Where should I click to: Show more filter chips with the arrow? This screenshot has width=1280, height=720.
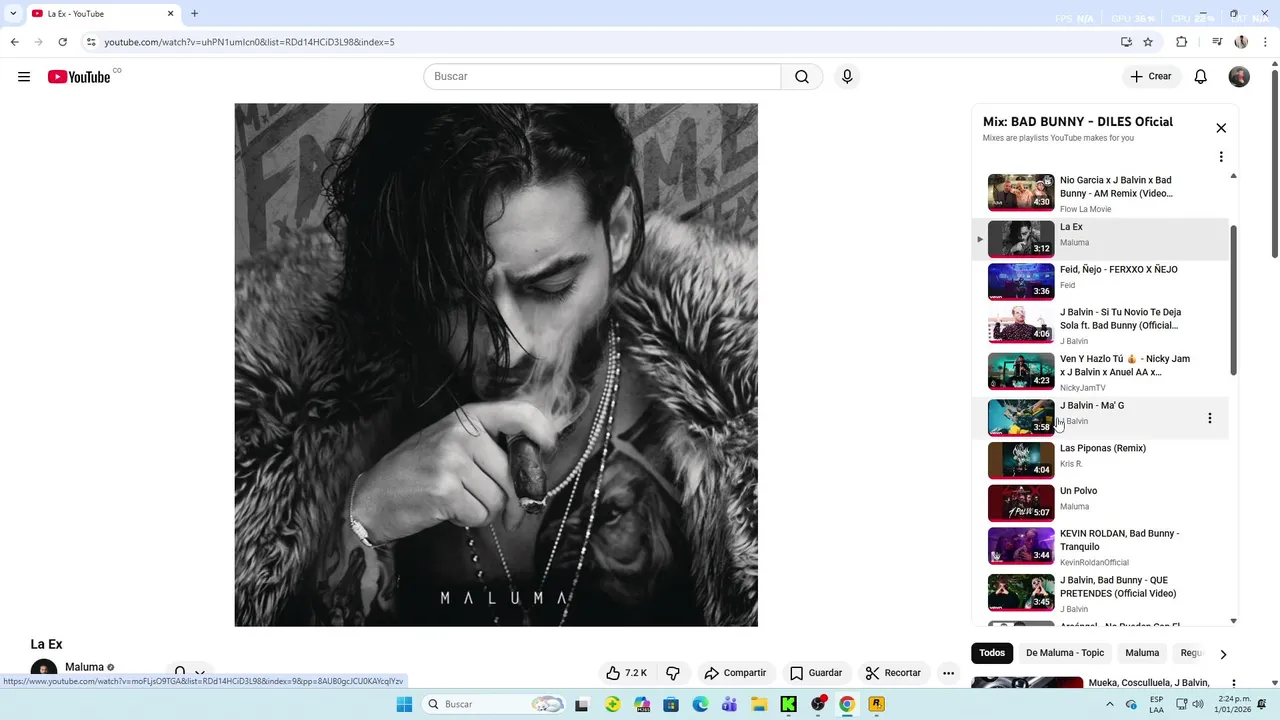coord(1222,654)
